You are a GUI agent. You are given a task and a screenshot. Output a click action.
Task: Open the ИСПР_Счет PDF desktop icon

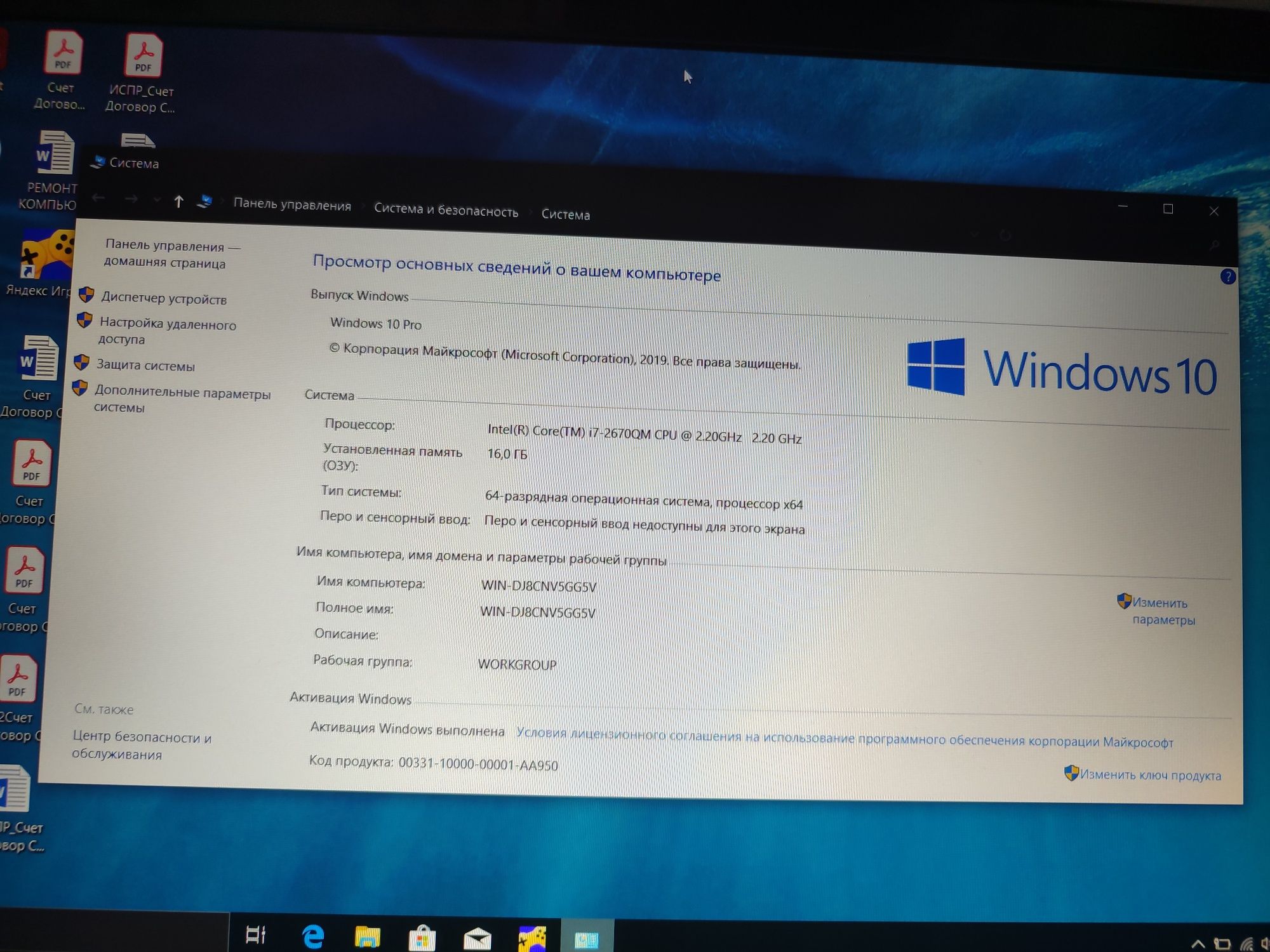[143, 73]
